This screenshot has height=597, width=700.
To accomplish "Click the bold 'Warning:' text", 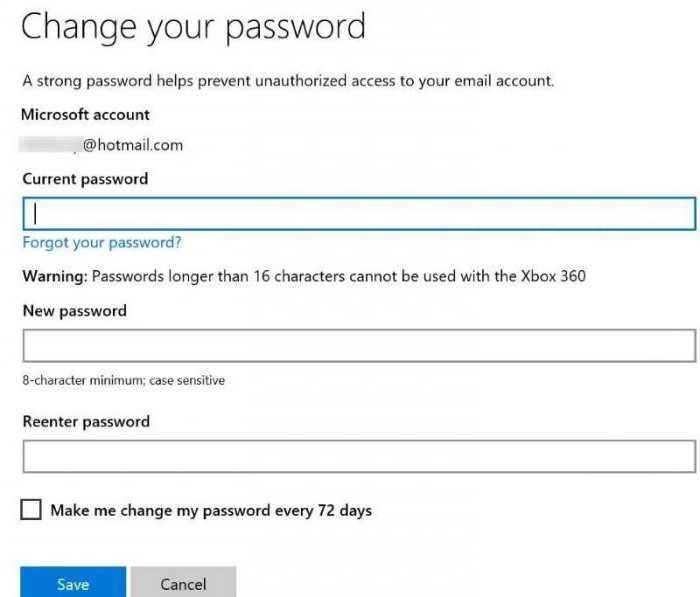I will pyautogui.click(x=55, y=276).
